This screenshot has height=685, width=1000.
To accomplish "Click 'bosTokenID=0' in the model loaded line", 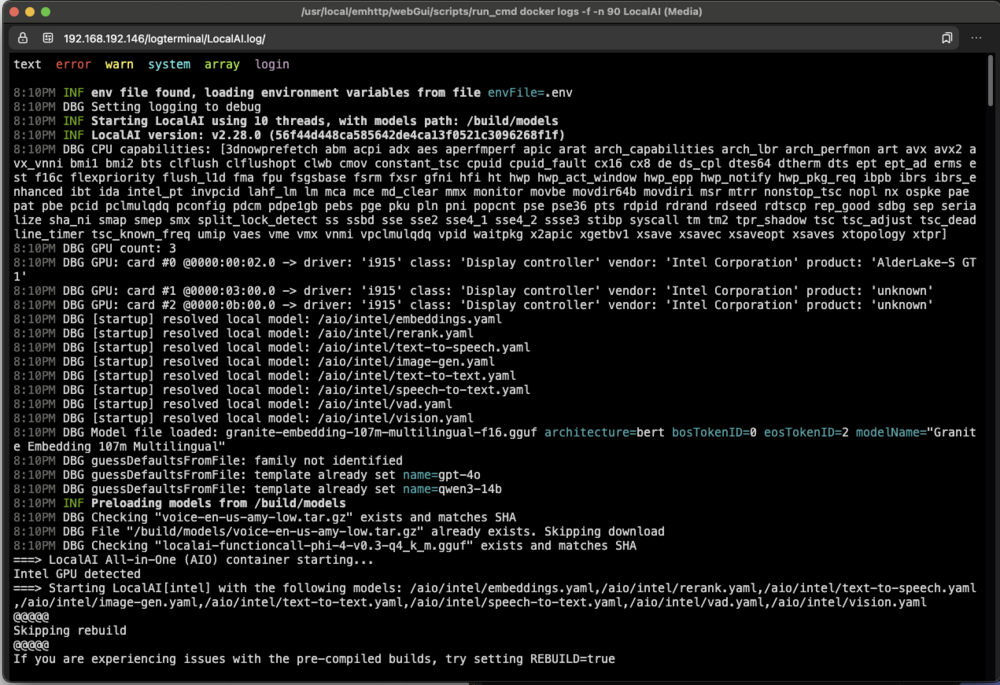I will tap(714, 432).
